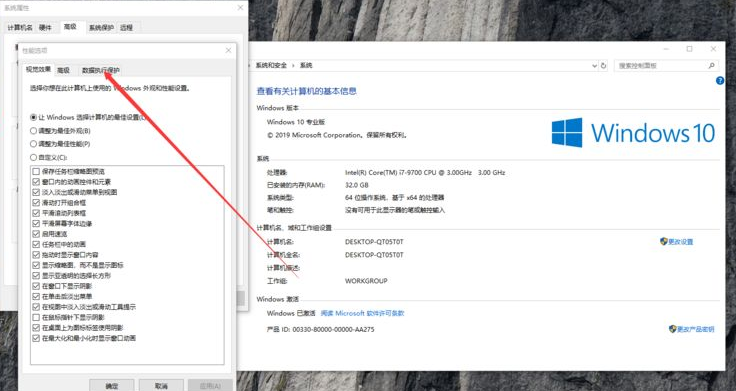
Task: Toggle 显示缩略图，而不是显示图标 checkbox
Action: point(36,265)
